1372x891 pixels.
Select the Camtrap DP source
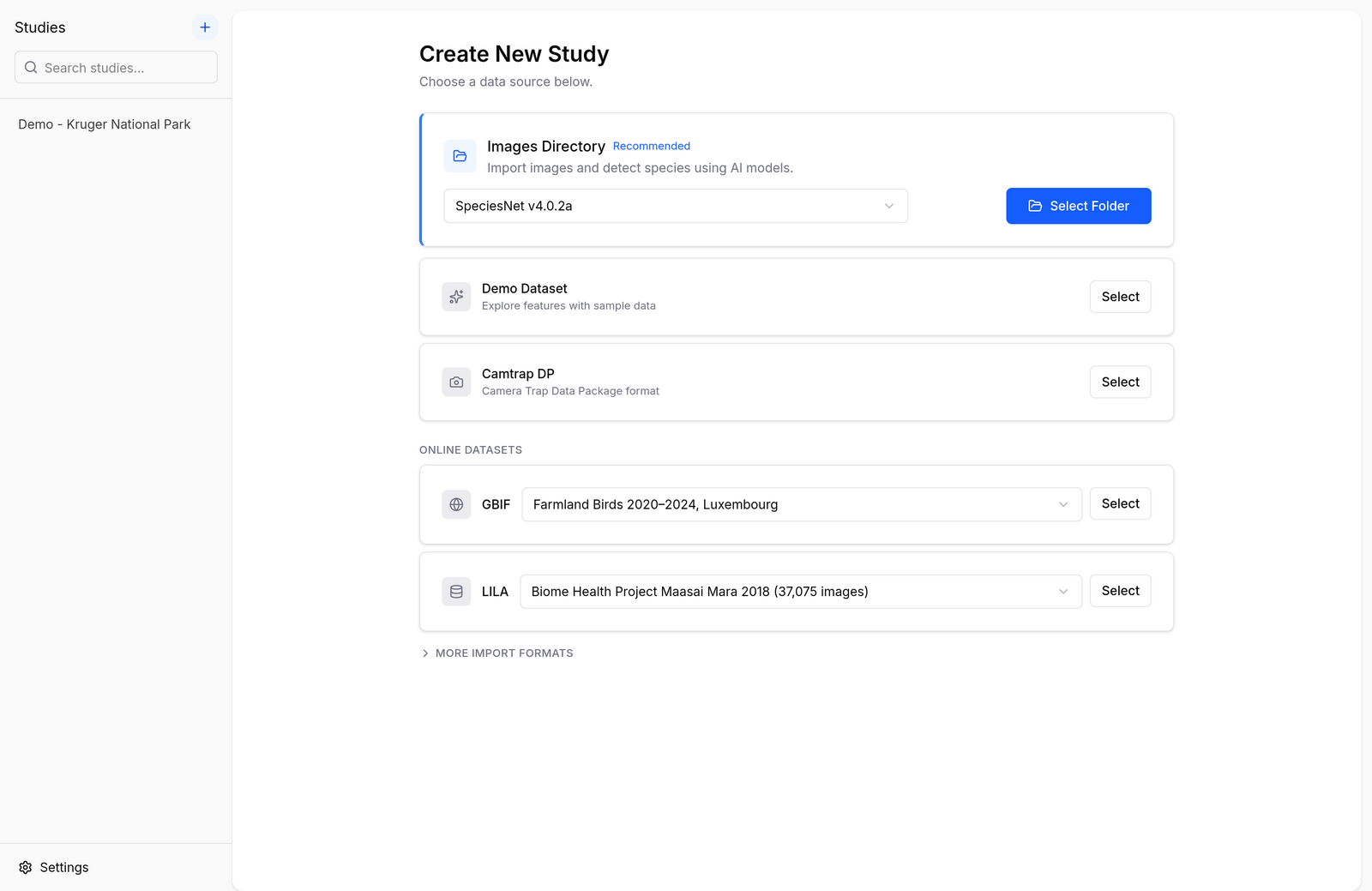(x=1121, y=382)
